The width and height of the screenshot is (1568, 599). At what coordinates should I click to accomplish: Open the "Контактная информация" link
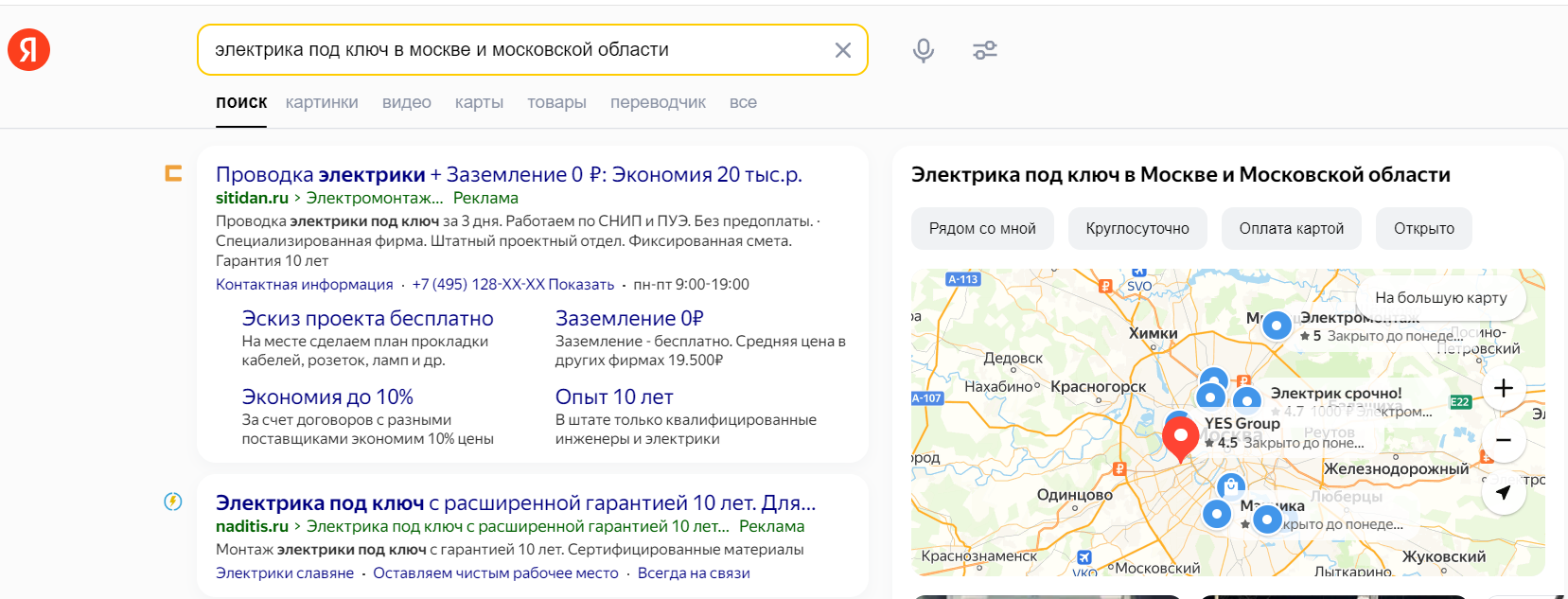[x=304, y=285]
